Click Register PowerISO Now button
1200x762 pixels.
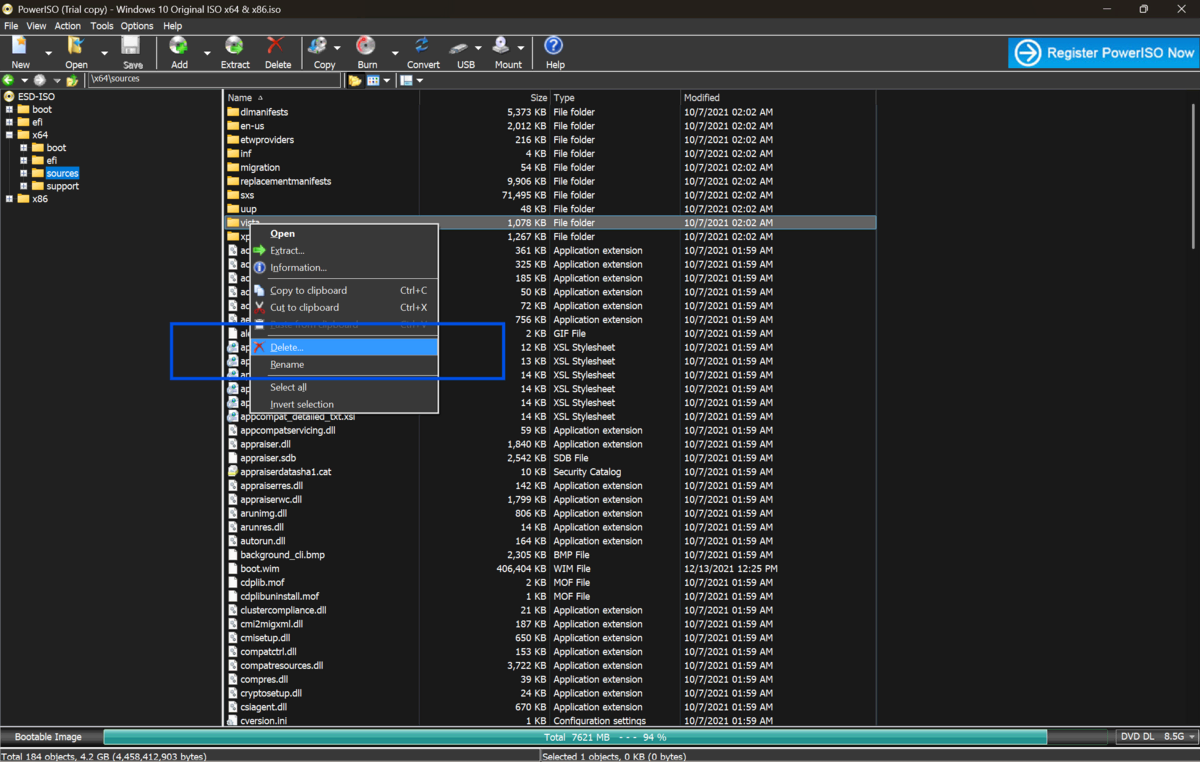coord(1103,53)
